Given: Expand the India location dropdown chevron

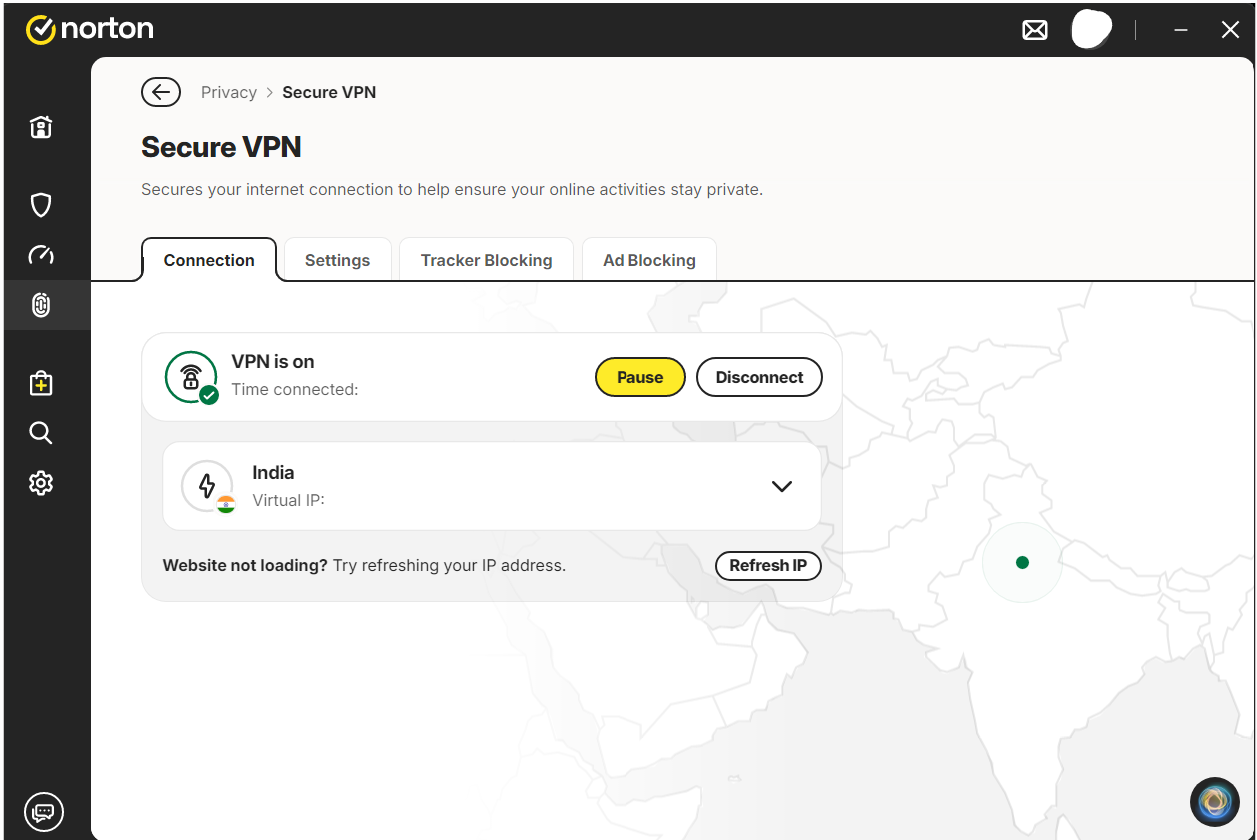Looking at the screenshot, I should point(782,486).
